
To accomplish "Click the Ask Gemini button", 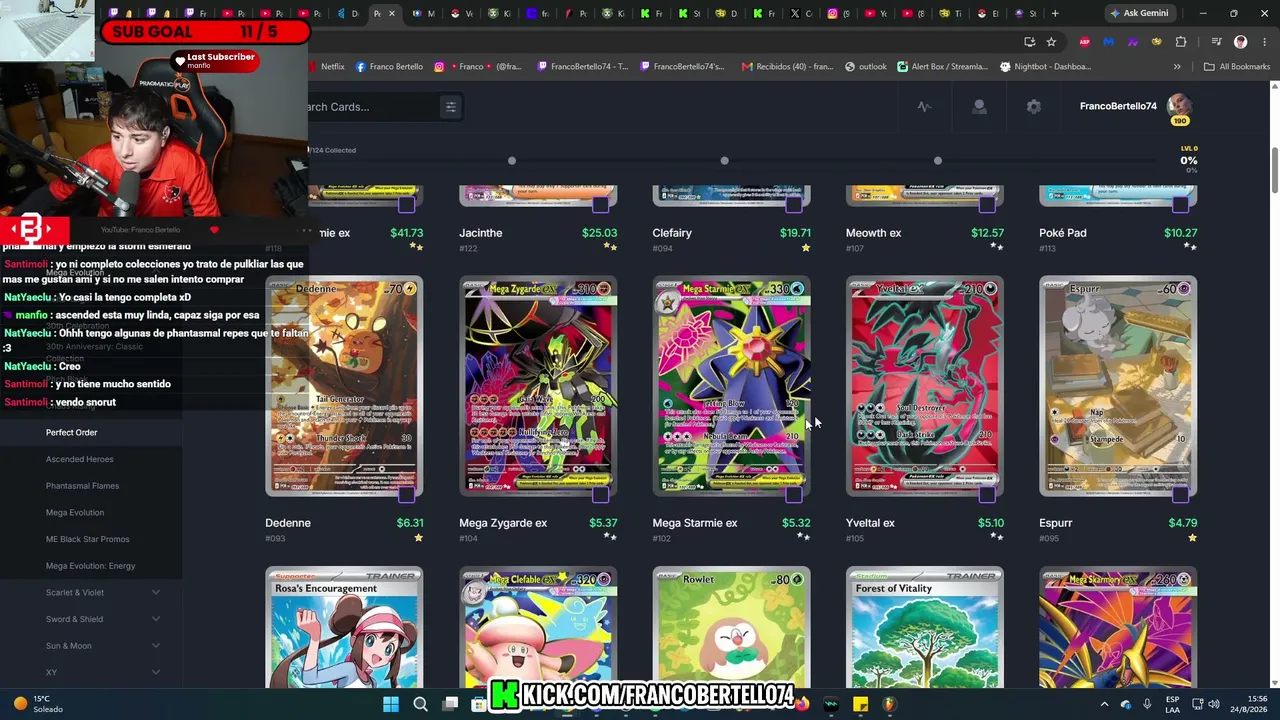I will tap(1138, 14).
